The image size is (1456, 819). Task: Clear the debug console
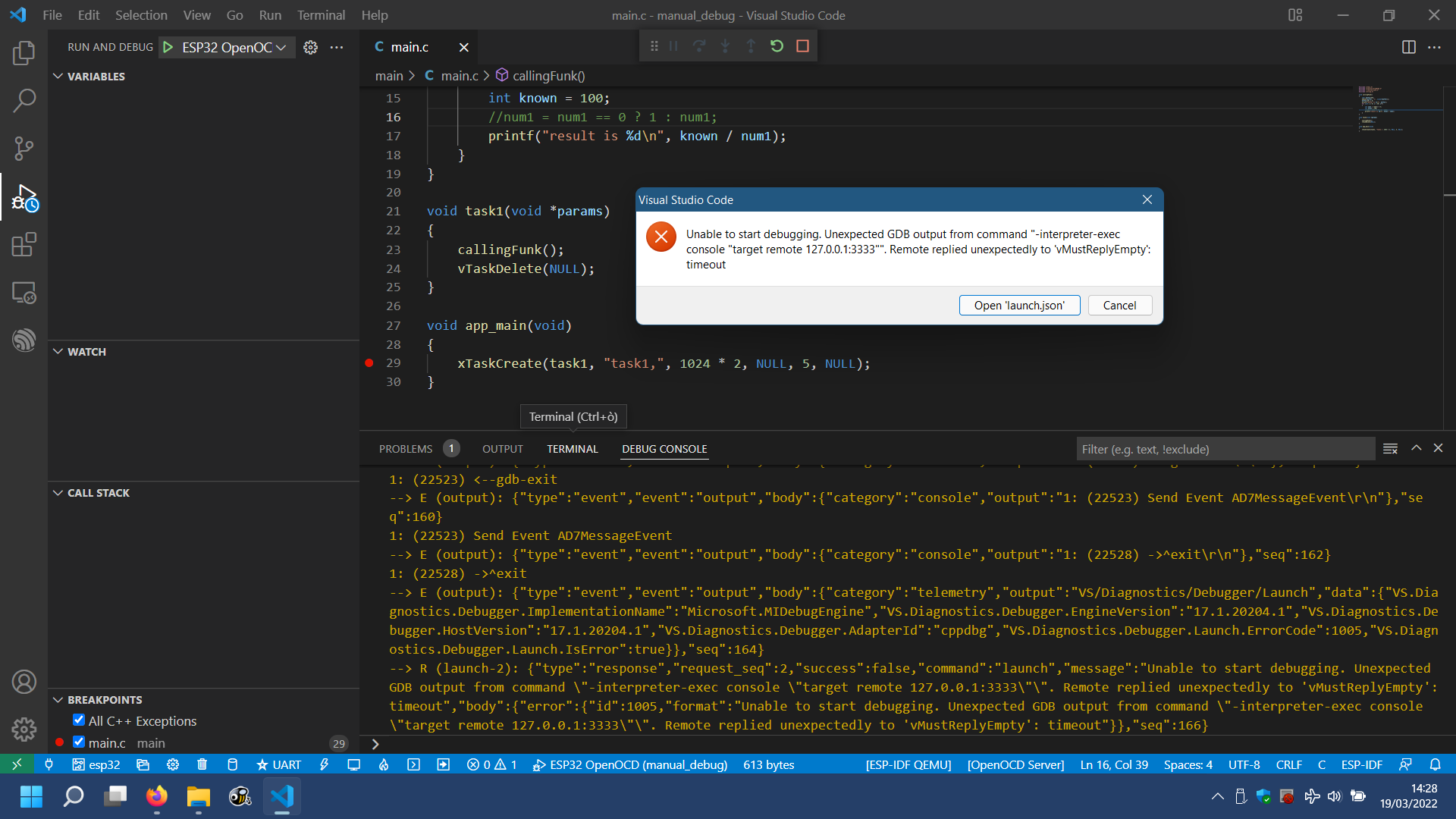[1390, 449]
